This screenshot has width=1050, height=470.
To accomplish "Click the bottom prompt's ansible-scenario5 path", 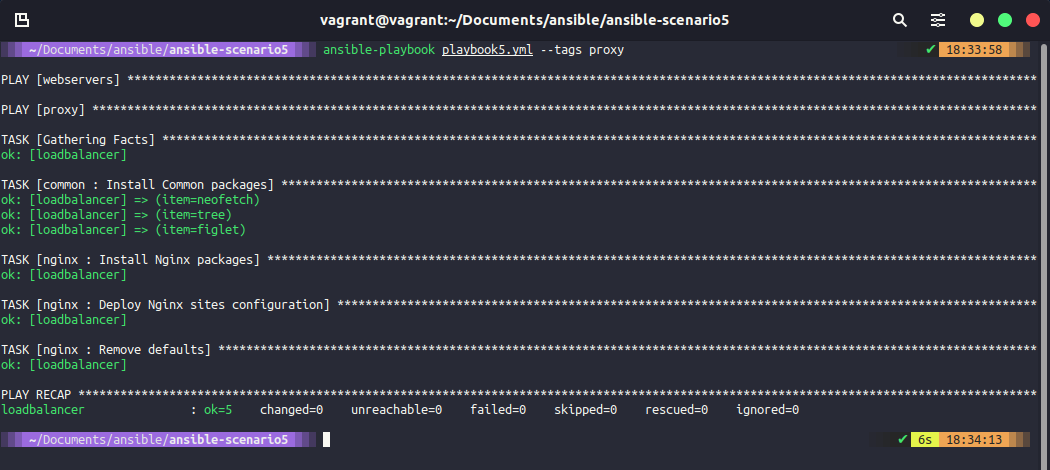I will pos(228,440).
